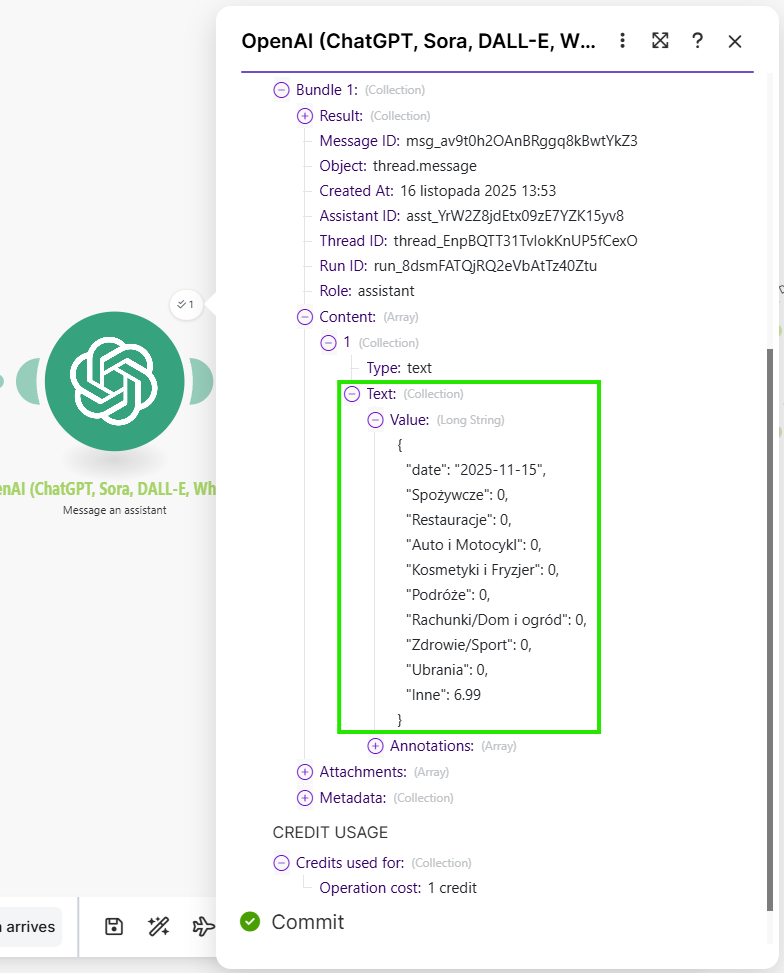Click the Message ID value msg_av9t0h2OAnBRggq8kBwtYkZ3
Image resolution: width=784 pixels, height=973 pixels.
point(521,141)
